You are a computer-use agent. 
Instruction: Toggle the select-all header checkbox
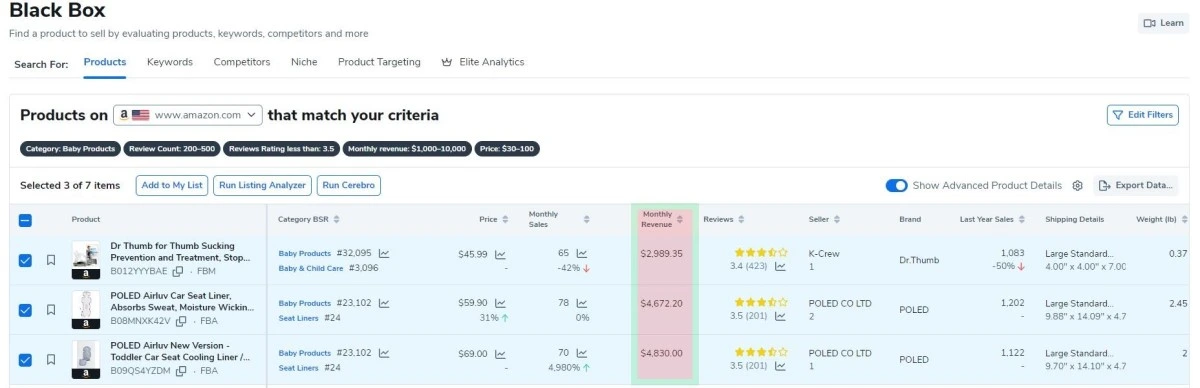pyautogui.click(x=25, y=220)
